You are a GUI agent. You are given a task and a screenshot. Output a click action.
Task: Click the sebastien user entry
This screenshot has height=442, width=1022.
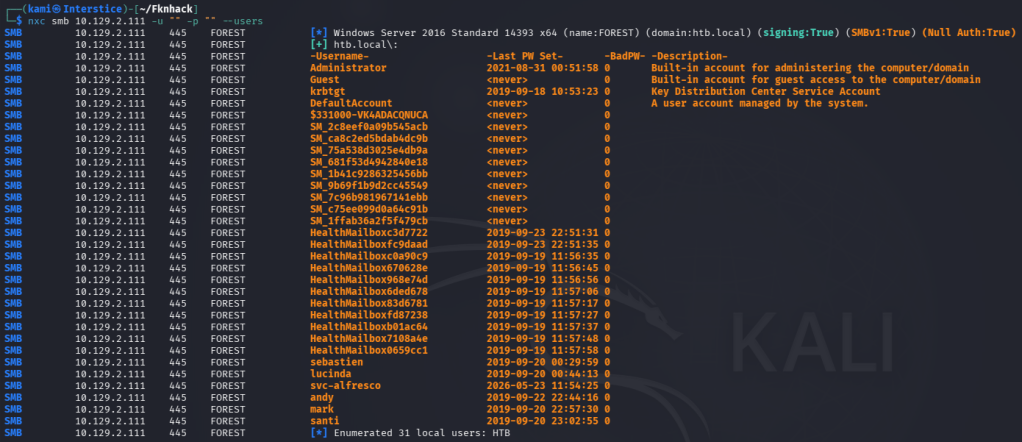pos(336,362)
